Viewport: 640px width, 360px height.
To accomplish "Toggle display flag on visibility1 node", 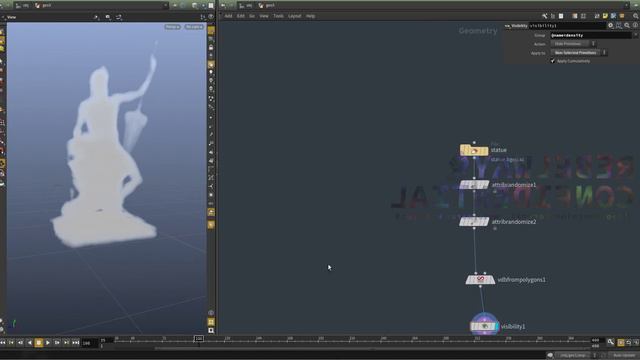I will [x=496, y=327].
